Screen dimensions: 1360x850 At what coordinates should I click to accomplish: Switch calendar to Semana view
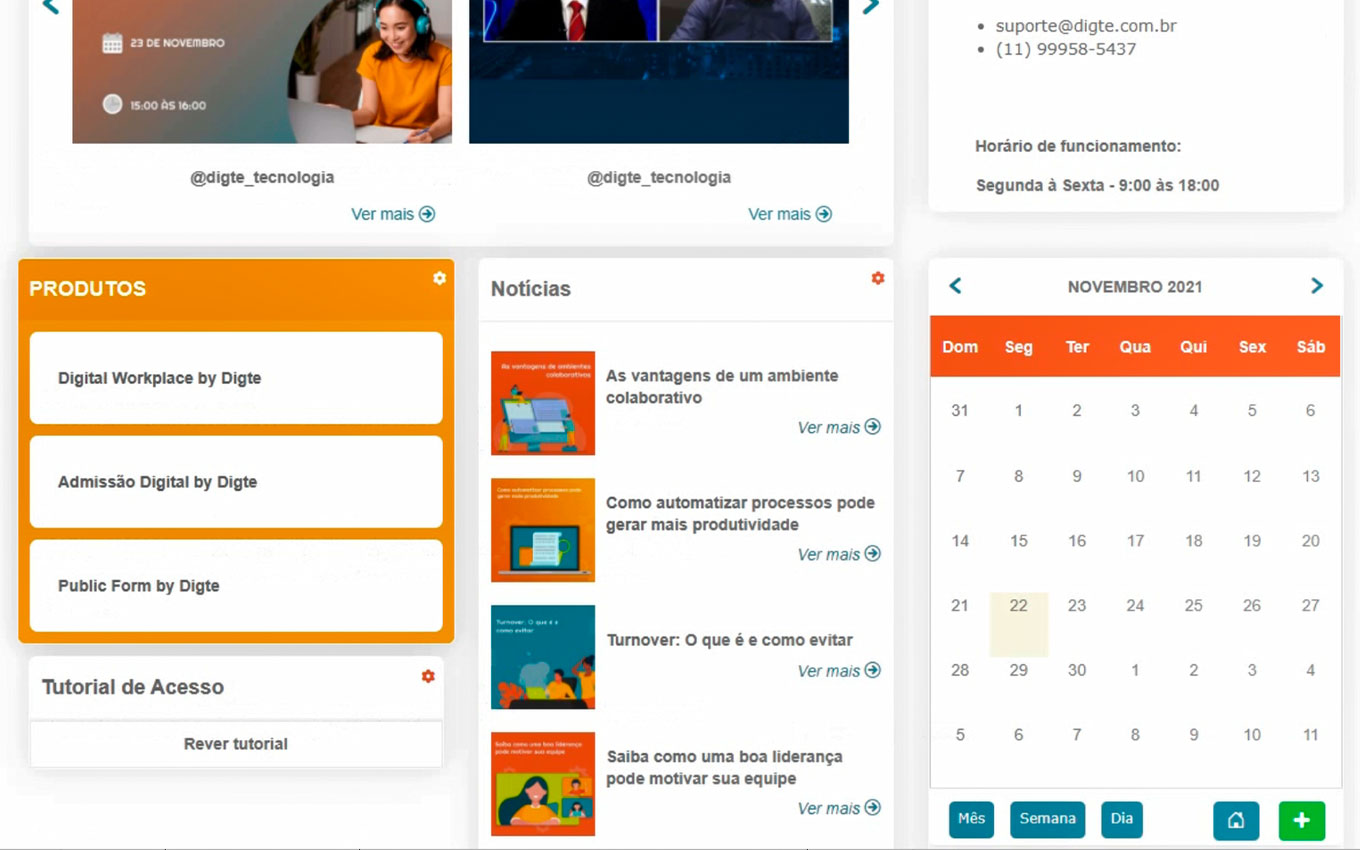coord(1047,819)
